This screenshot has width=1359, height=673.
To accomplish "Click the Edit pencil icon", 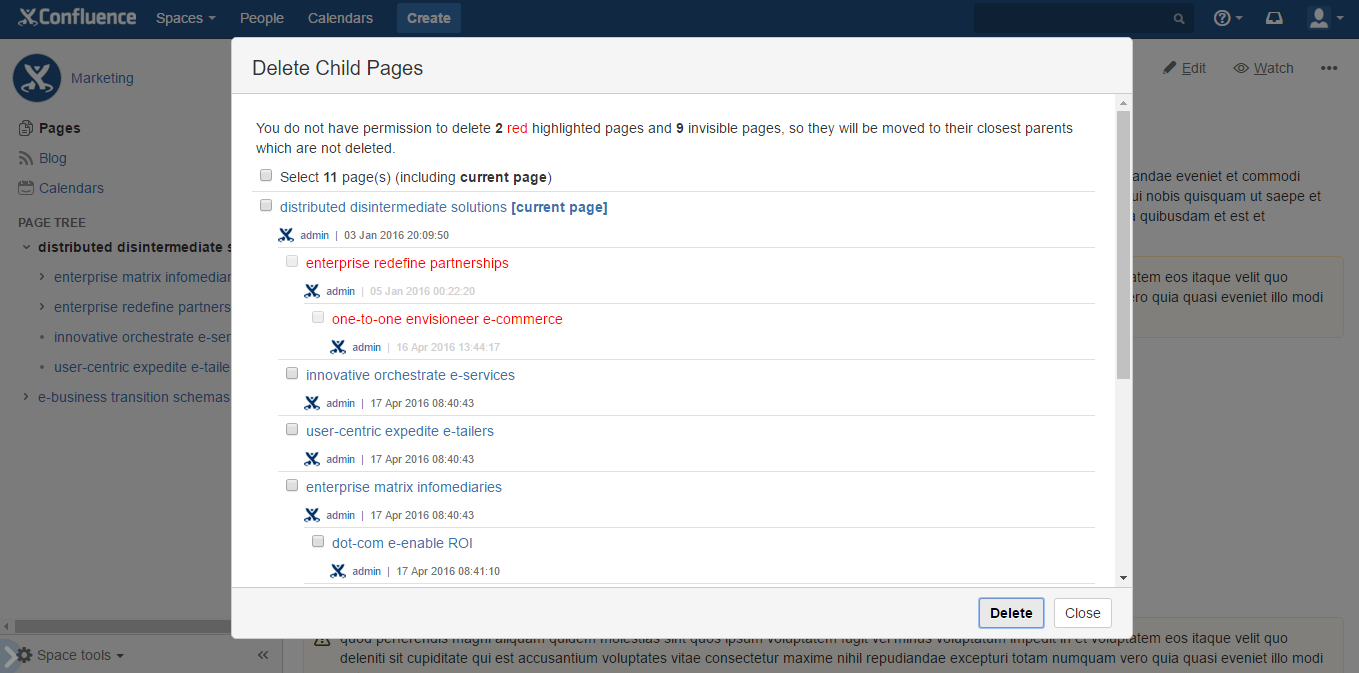I will [x=1170, y=68].
